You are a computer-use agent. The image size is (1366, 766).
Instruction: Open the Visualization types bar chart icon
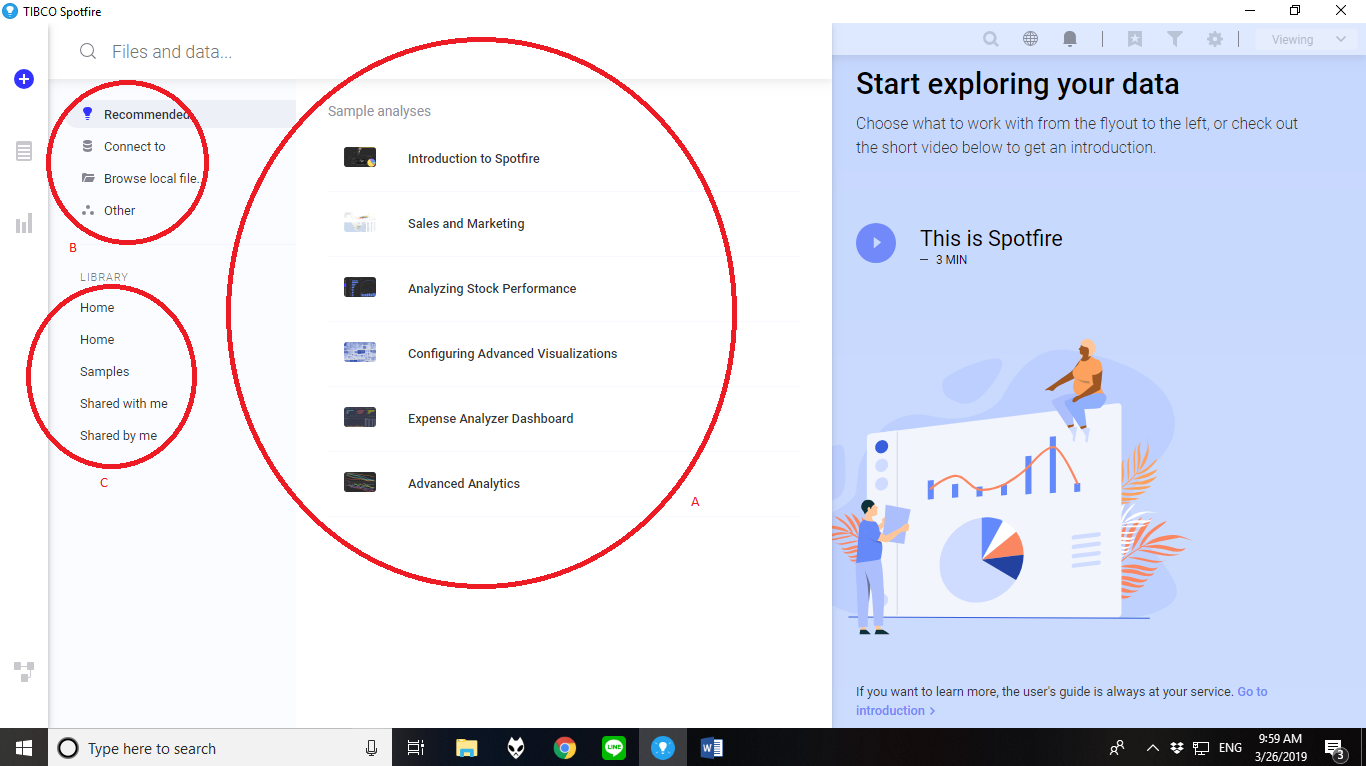point(24,223)
